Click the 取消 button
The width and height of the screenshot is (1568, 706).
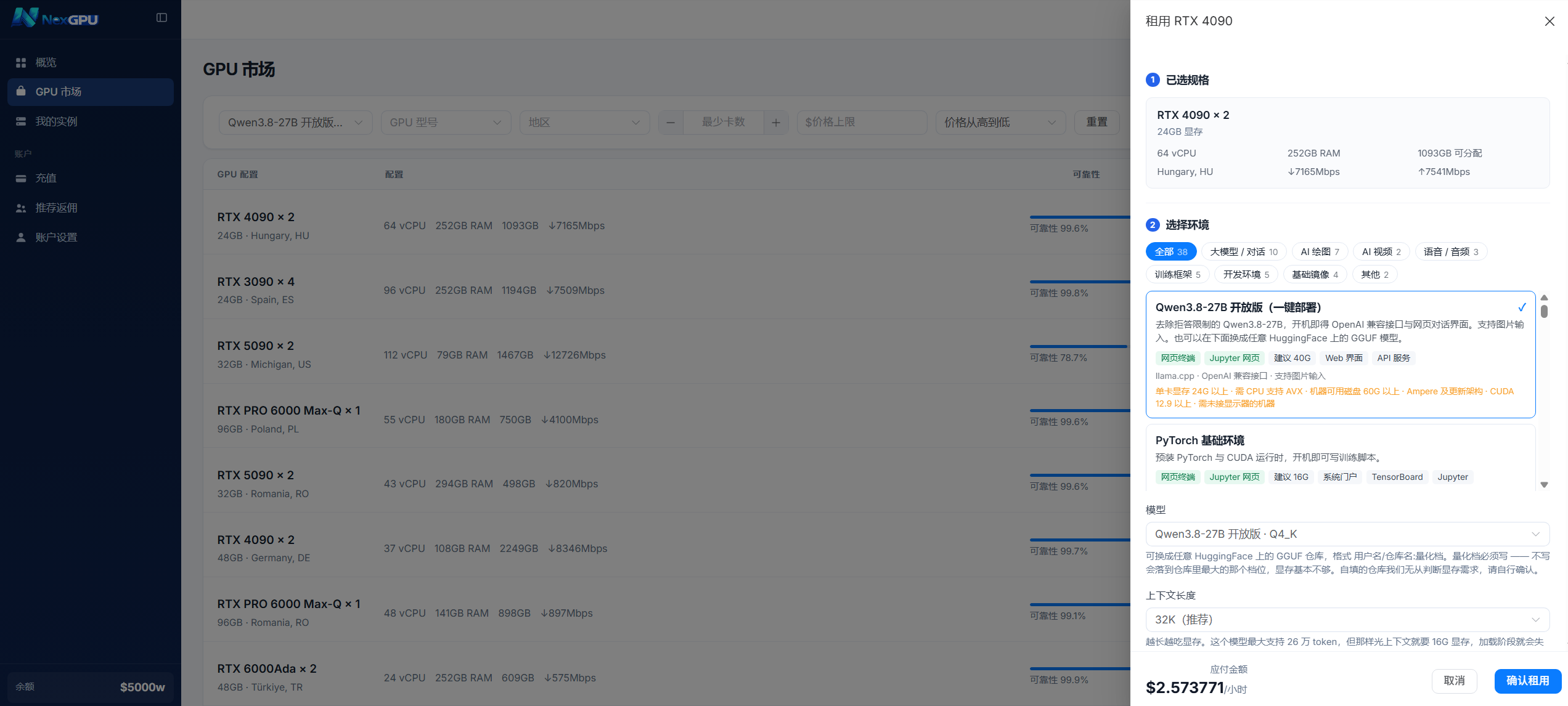coord(1454,681)
